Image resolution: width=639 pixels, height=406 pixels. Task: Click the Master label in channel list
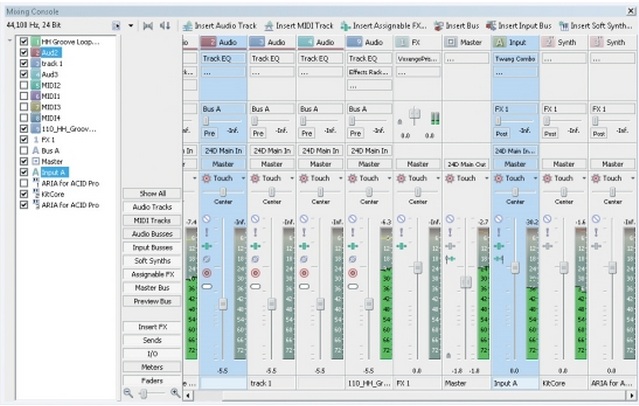(x=52, y=162)
